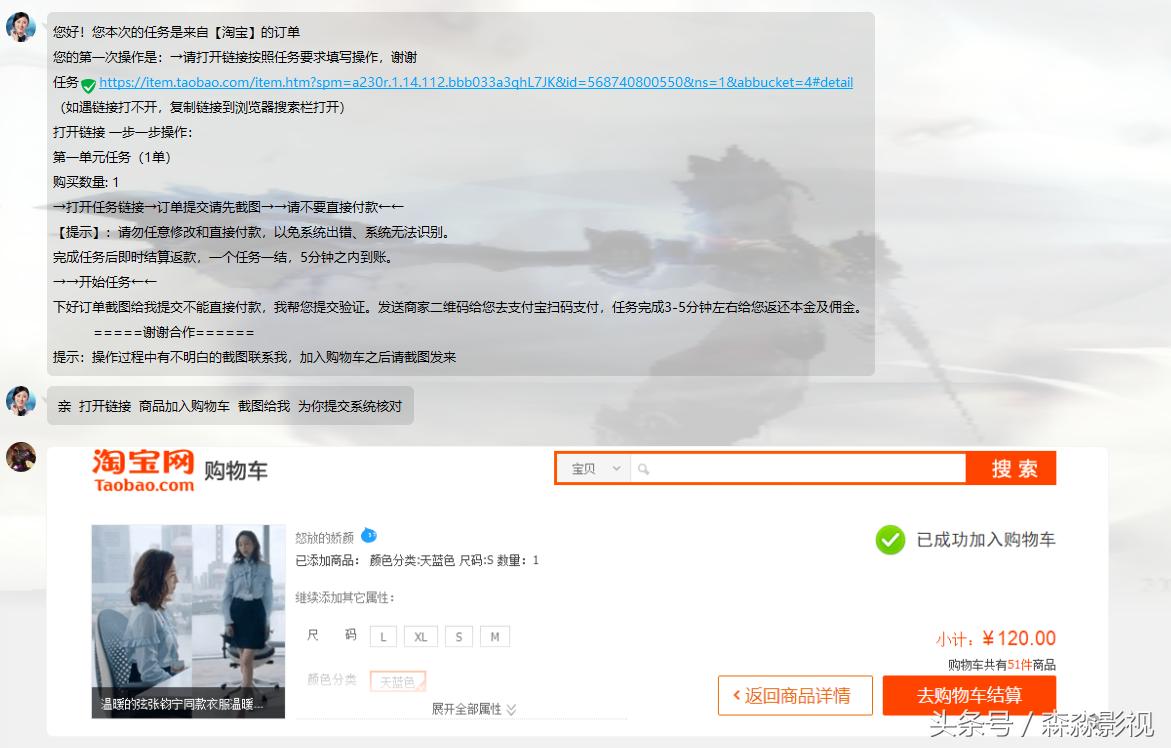This screenshot has height=748, width=1171.
Task: Click the green verified icon beside the task link
Action: (x=86, y=82)
